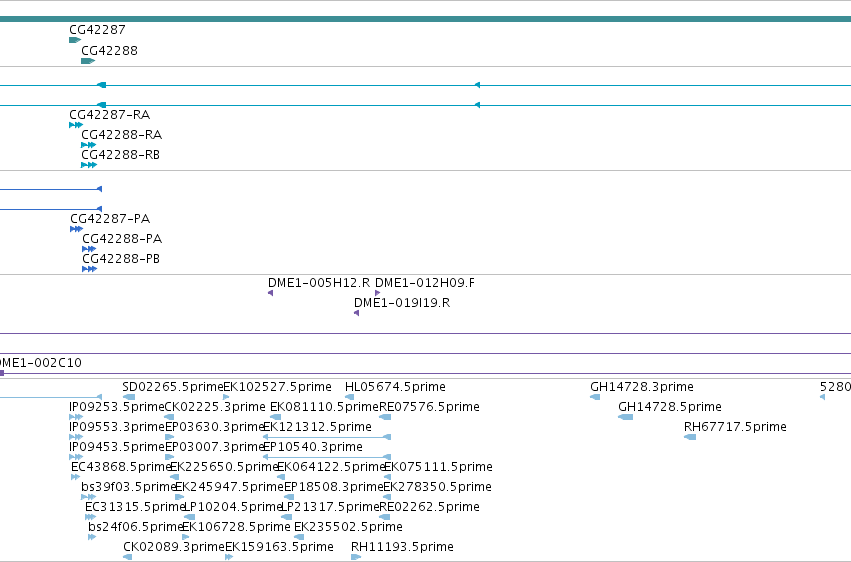
Task: Click the DME1-012H09.F arrowhead glyph
Action: click(x=378, y=293)
